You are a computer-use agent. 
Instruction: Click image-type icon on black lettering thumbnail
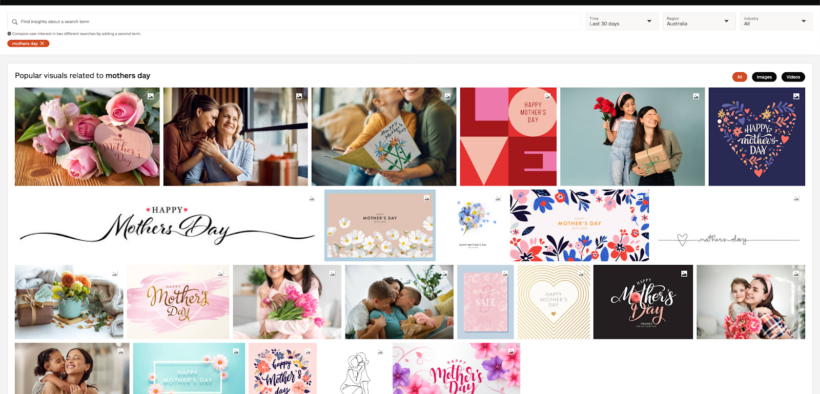[x=684, y=274]
